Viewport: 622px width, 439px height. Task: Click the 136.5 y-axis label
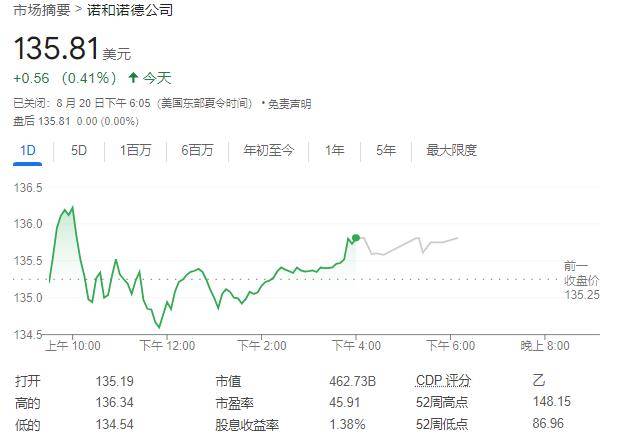tap(28, 188)
